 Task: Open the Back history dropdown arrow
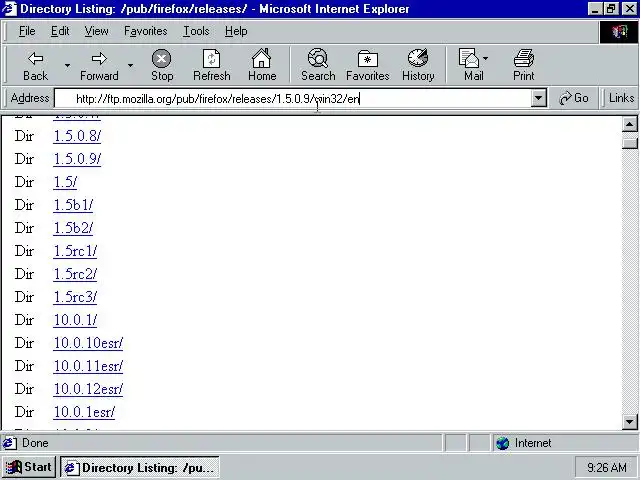coord(67,65)
